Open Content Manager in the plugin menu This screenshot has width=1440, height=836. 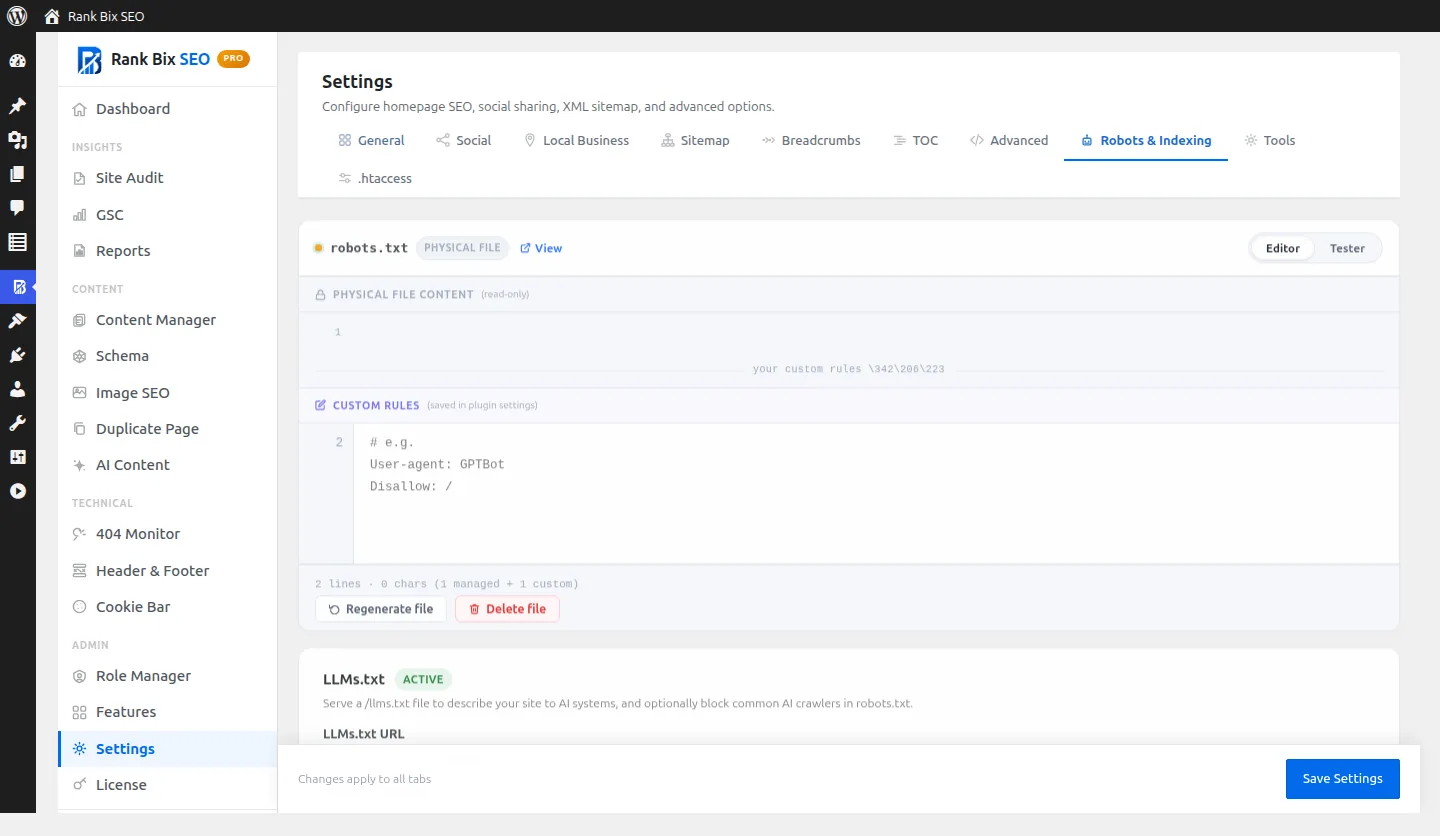167,320
